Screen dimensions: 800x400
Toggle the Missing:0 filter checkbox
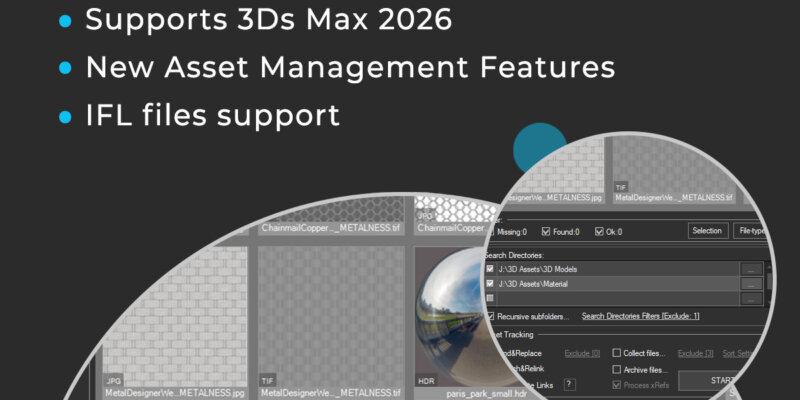[490, 232]
